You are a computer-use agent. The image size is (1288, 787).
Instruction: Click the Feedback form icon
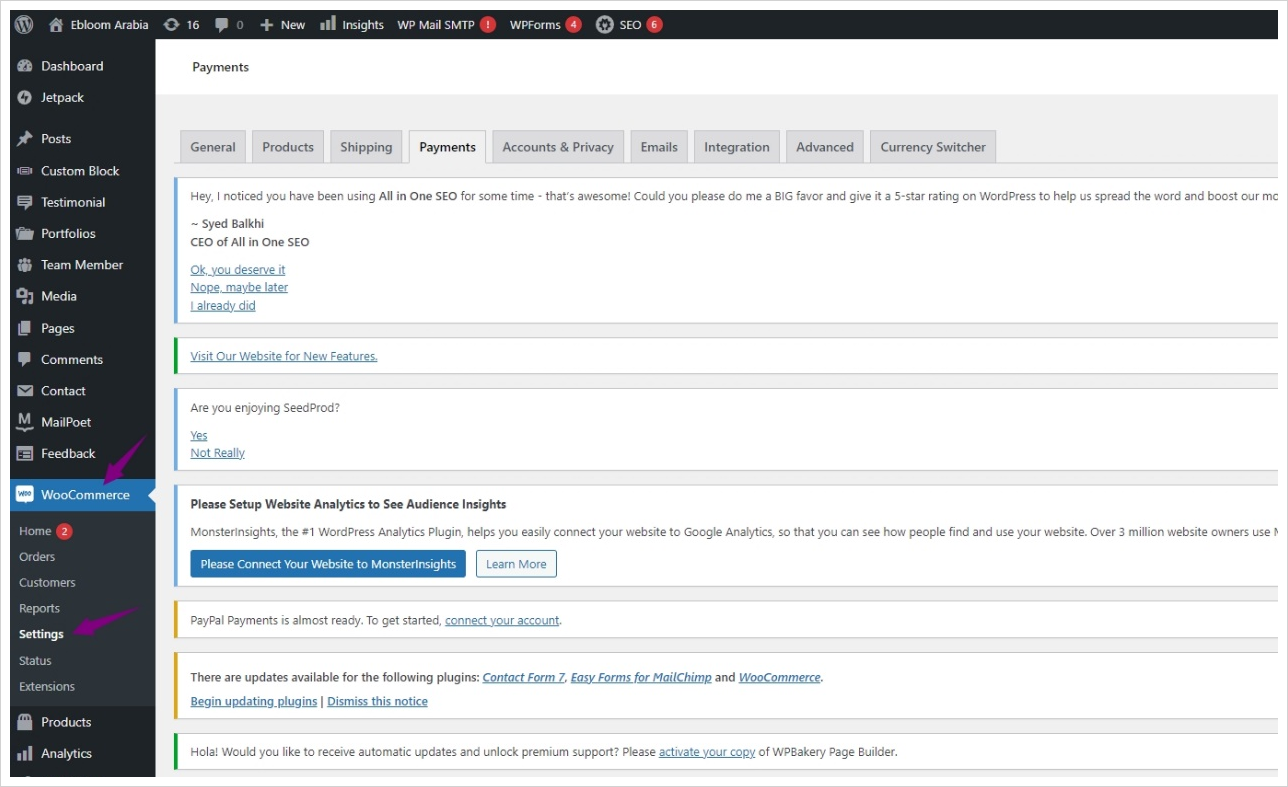coord(25,454)
